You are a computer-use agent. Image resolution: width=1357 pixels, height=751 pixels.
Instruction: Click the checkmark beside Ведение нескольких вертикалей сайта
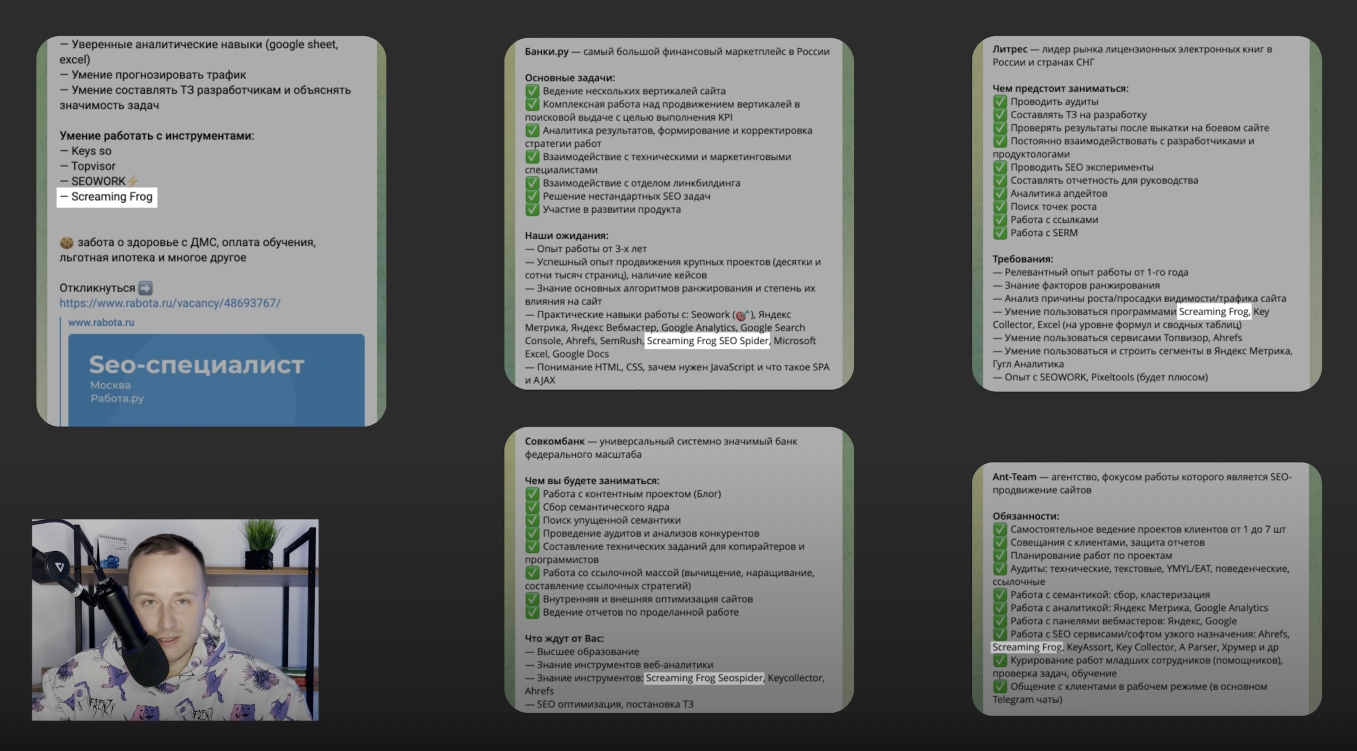point(532,91)
